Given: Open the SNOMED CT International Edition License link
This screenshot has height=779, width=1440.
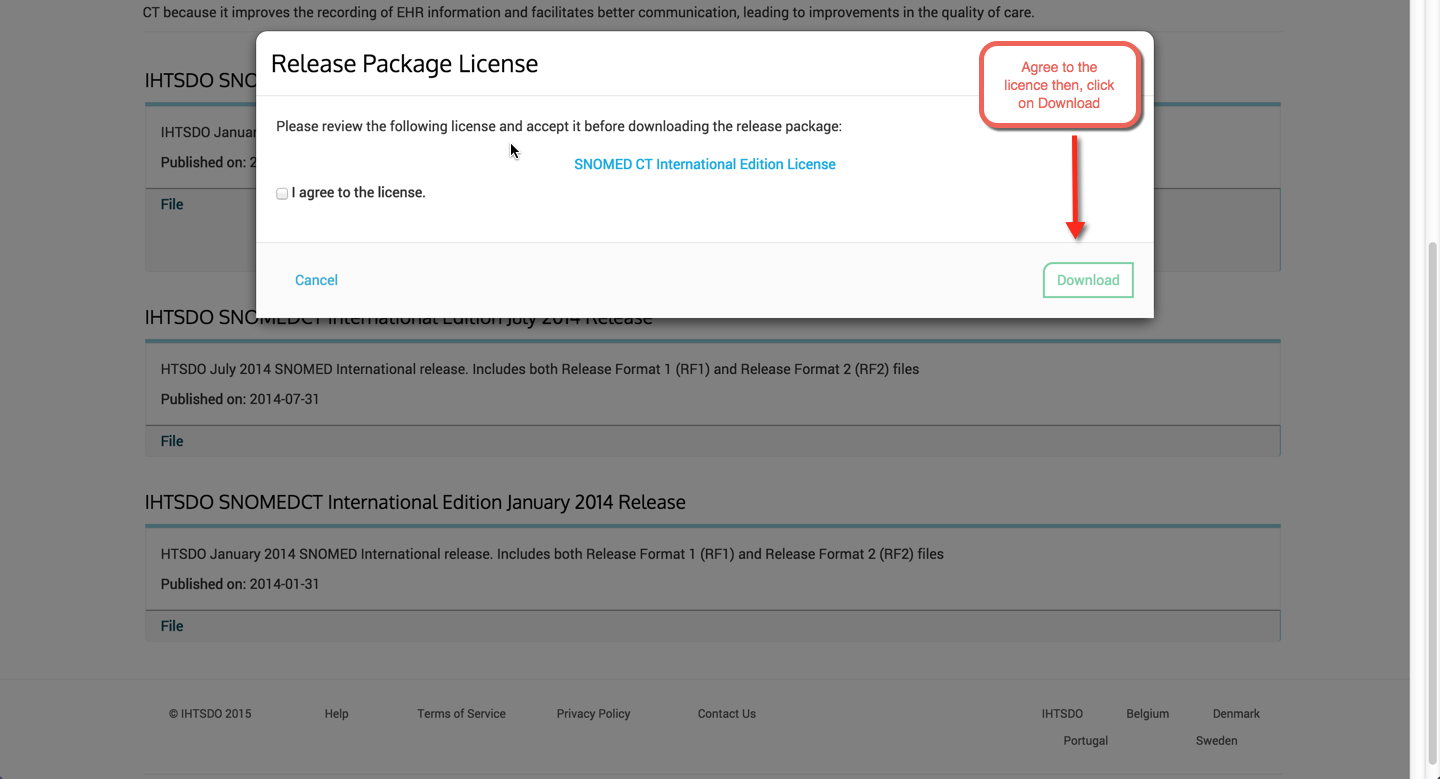Looking at the screenshot, I should point(705,164).
